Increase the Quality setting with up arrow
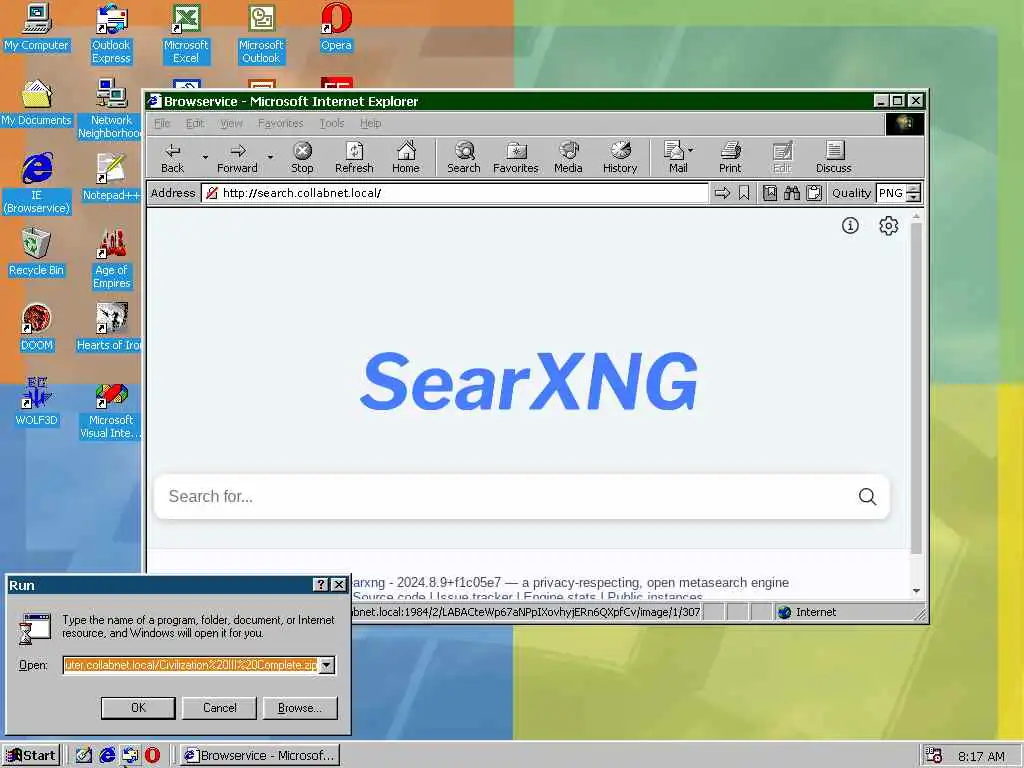The height and width of the screenshot is (768, 1024). (914, 189)
